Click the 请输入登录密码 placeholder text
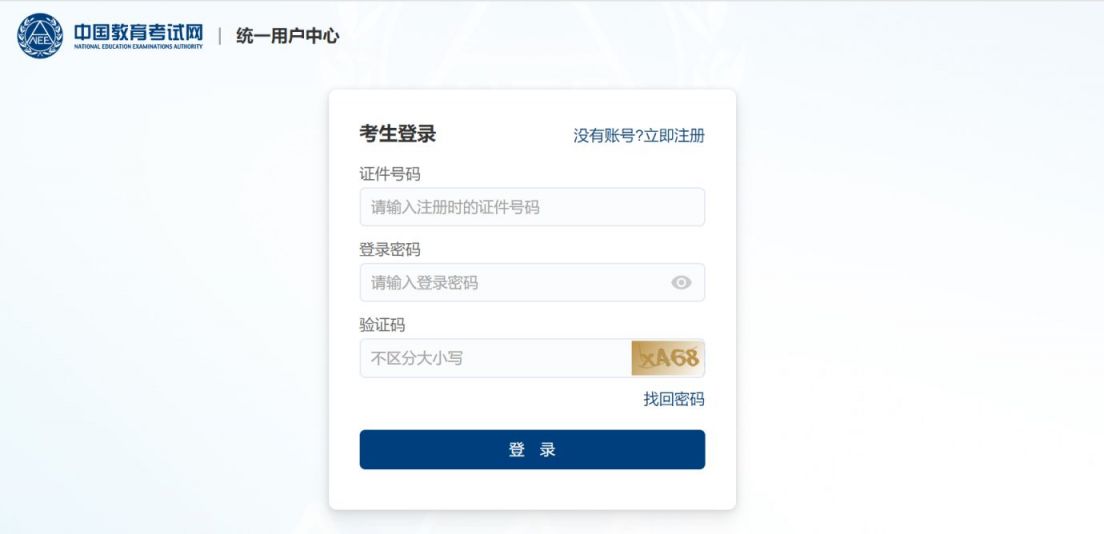Viewport: 1104px width, 534px height. coord(425,282)
